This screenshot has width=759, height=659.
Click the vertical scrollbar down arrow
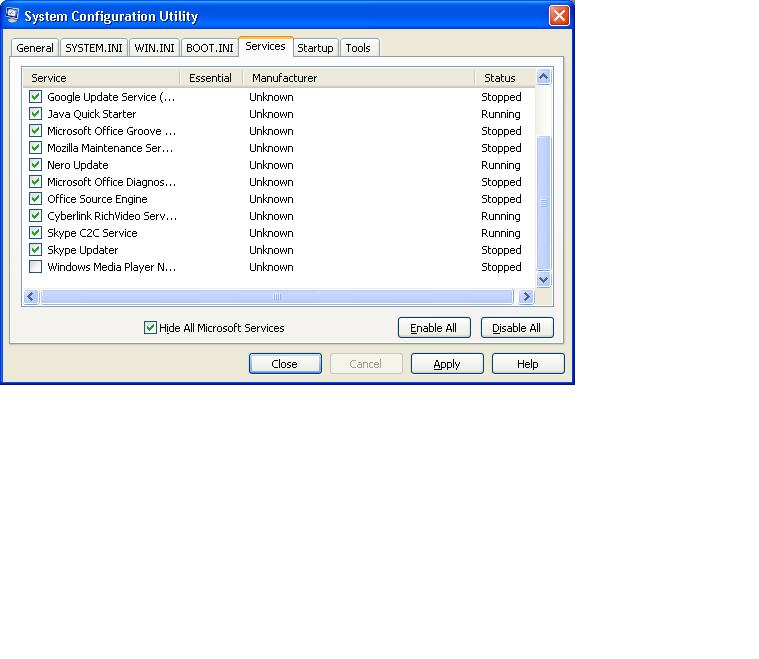[544, 279]
